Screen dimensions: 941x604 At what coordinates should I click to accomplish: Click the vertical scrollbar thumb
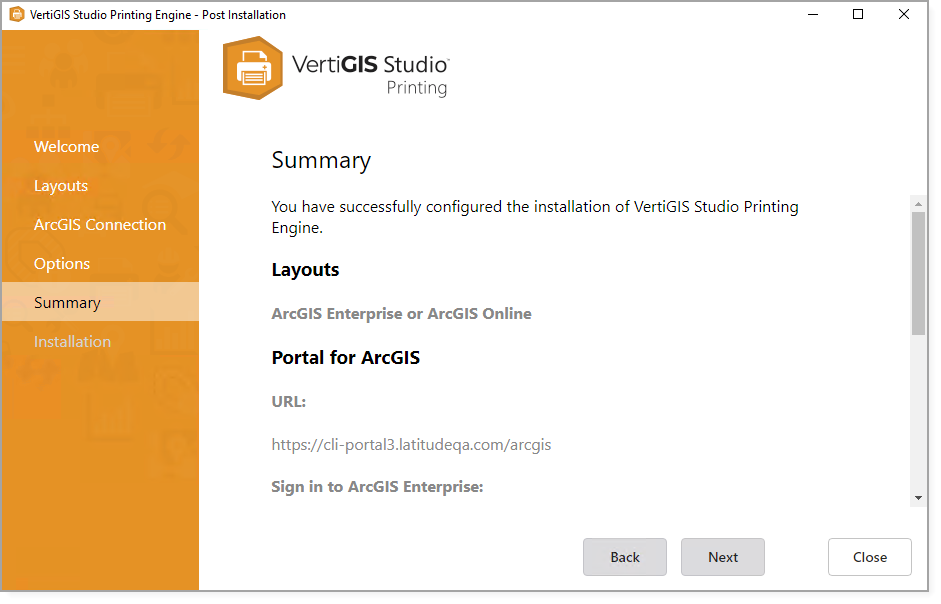918,272
